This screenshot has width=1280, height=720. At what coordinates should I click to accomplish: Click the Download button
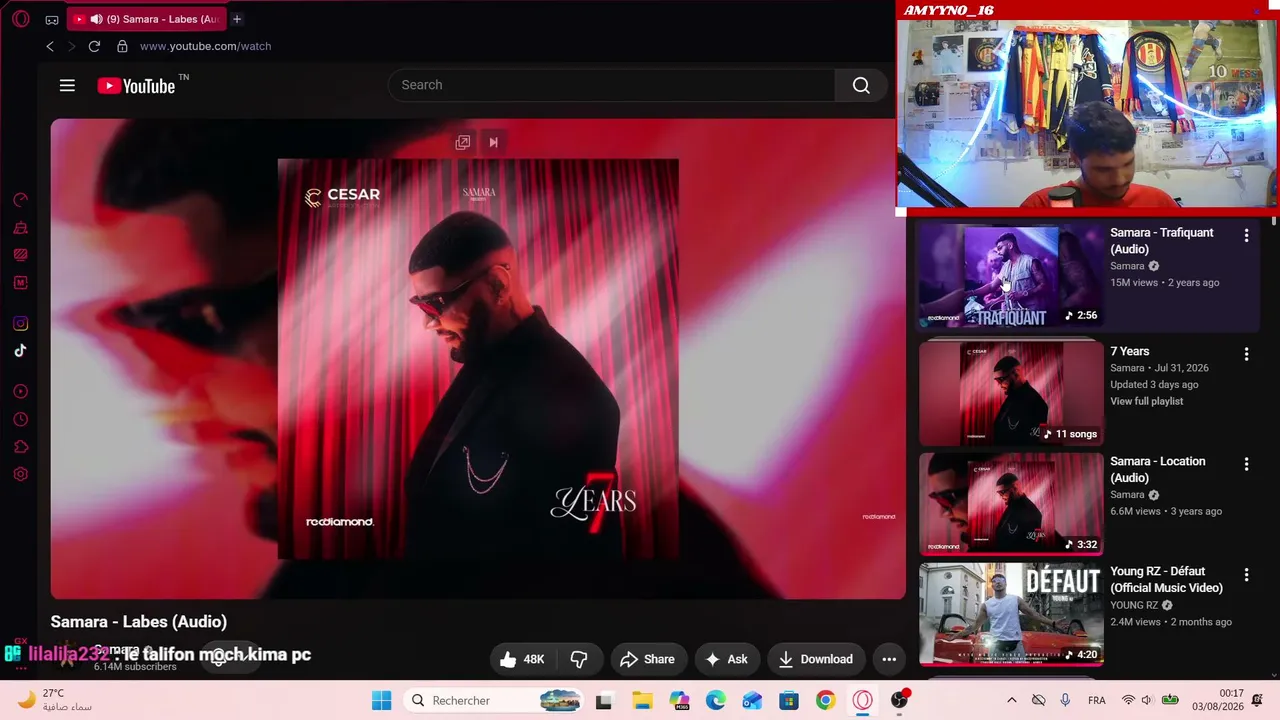816,659
